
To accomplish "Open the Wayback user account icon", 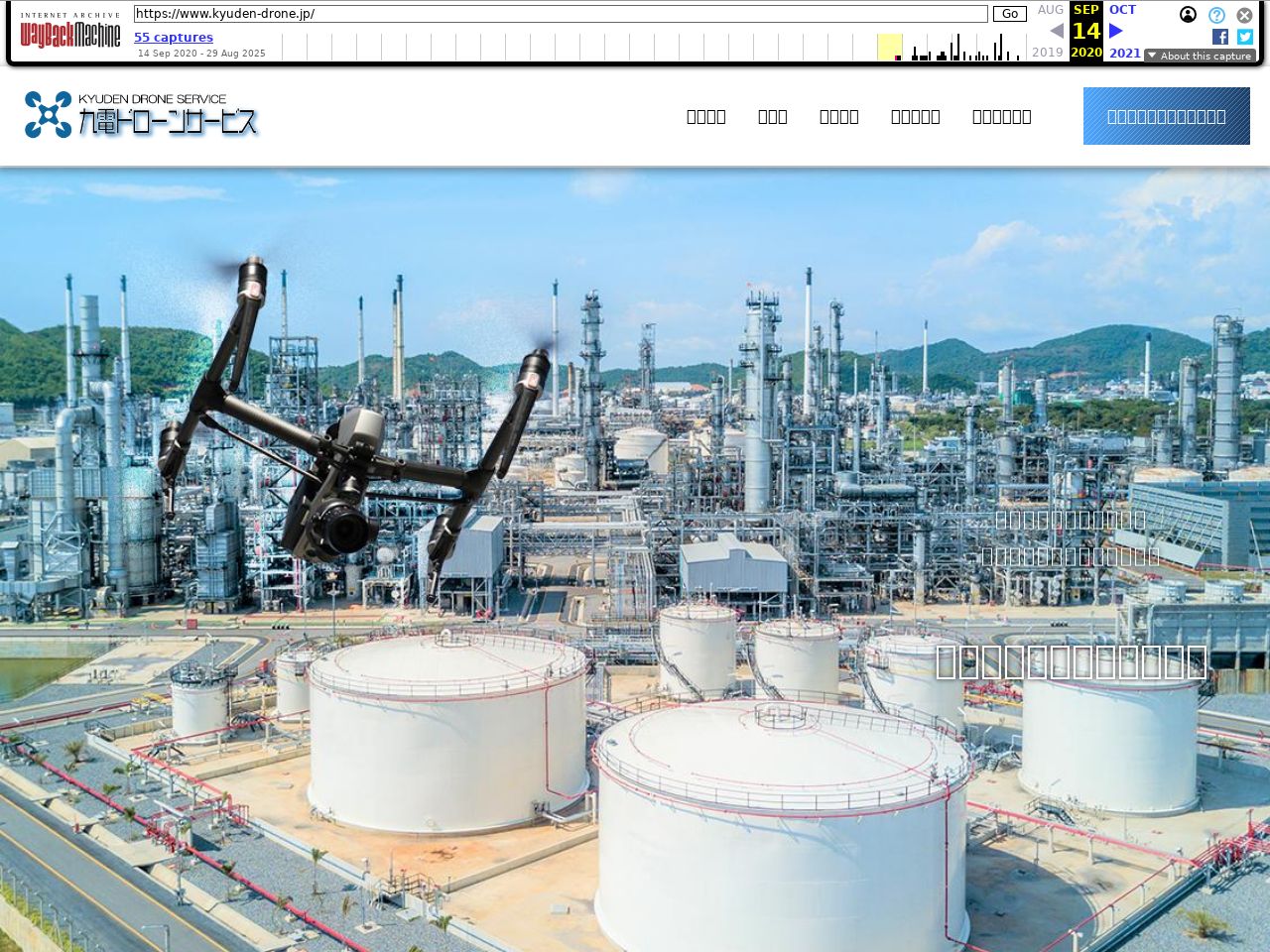I will [1188, 15].
